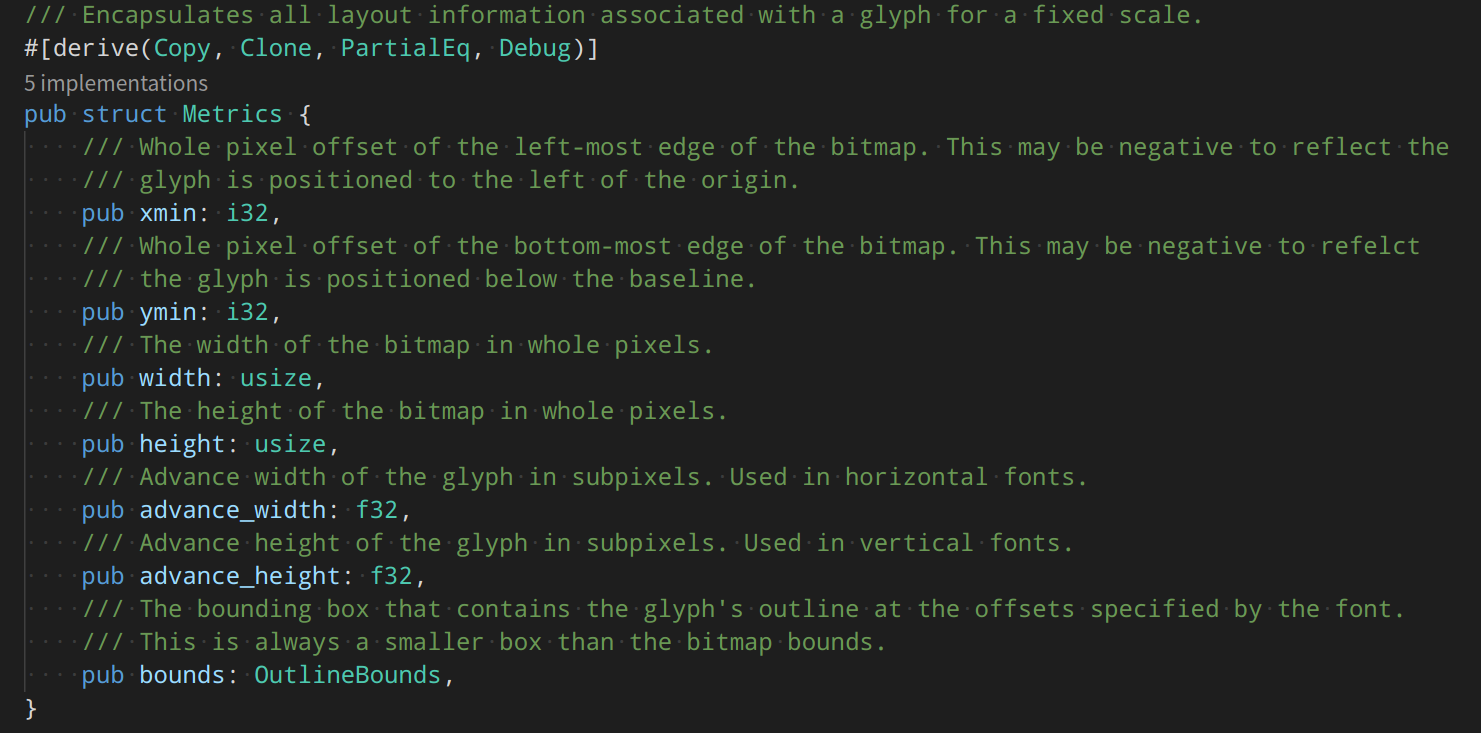Place cursor on the ymin field

coord(168,312)
